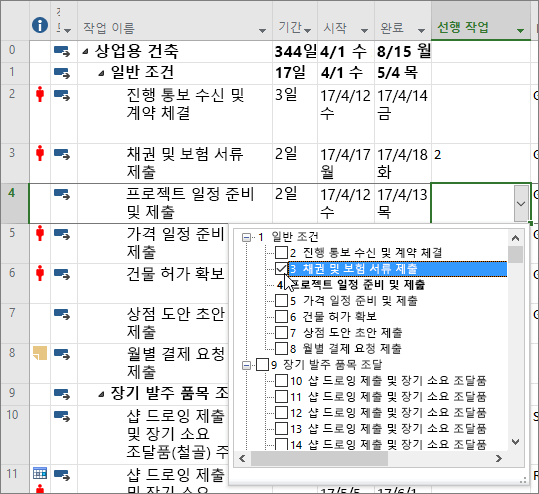Select the 프로젝트 일정 준비 및 제출 task name cell

[175, 204]
